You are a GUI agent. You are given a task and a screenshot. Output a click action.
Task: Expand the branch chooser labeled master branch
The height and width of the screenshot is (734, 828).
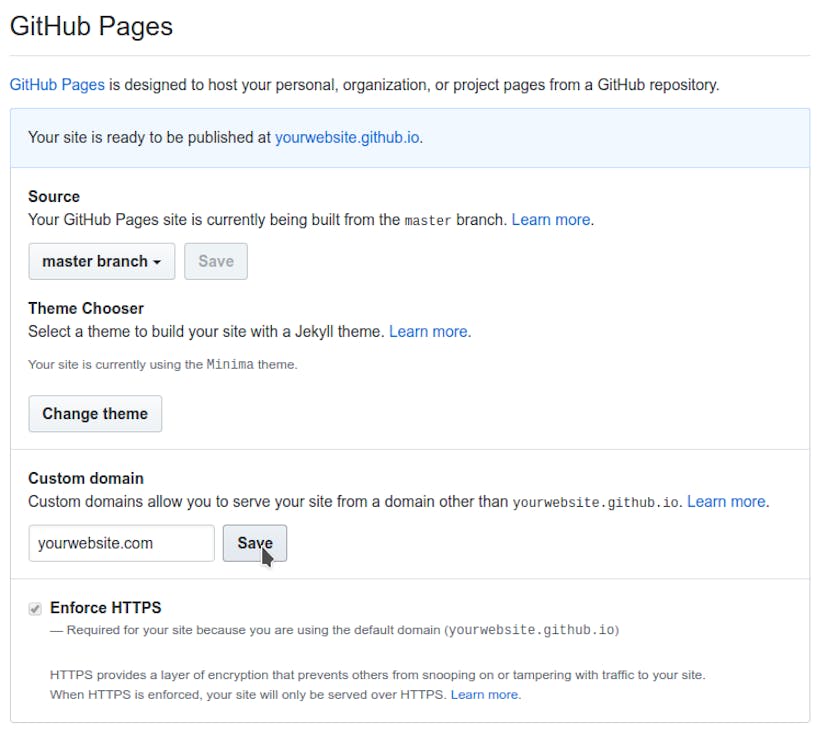(x=100, y=261)
